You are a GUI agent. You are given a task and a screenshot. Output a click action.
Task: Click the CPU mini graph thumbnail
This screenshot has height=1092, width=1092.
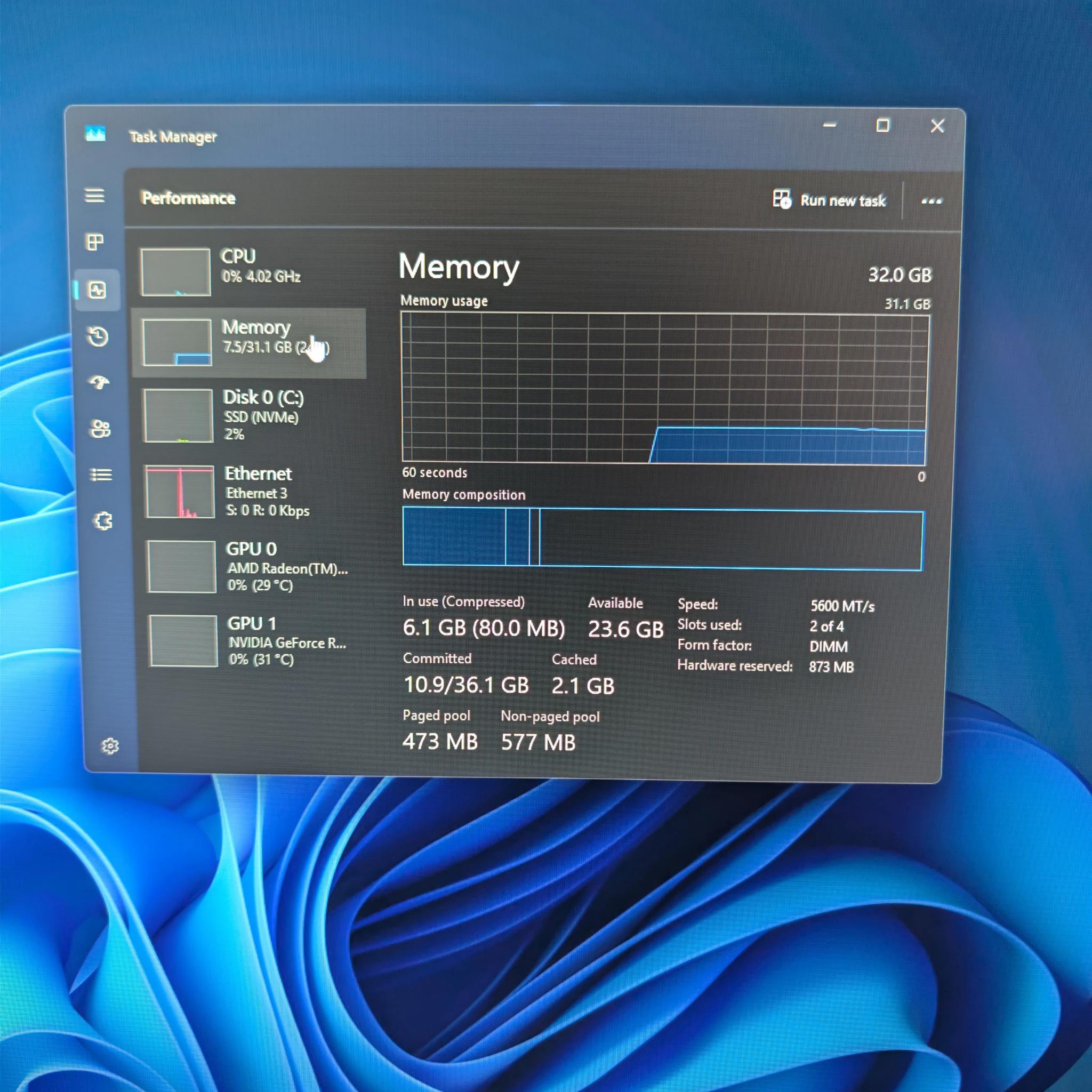[x=176, y=272]
